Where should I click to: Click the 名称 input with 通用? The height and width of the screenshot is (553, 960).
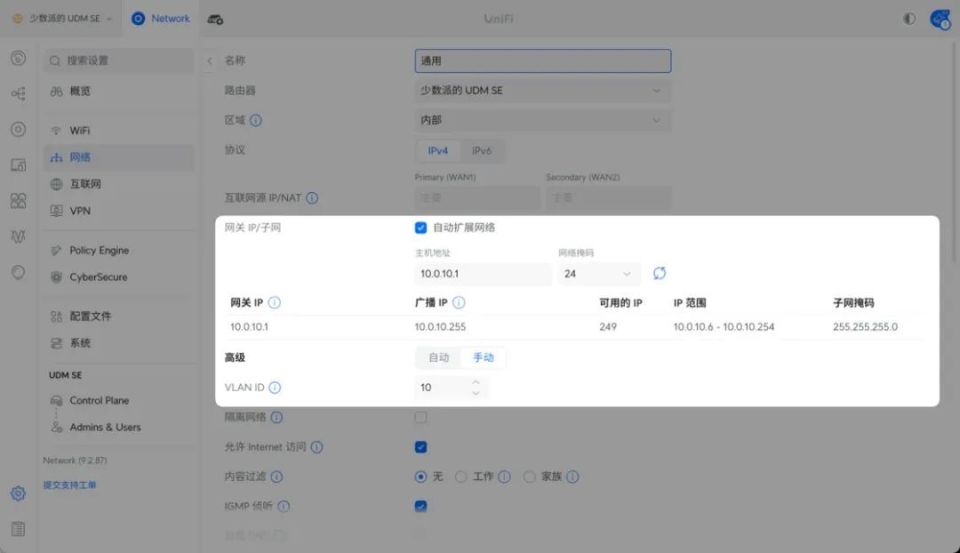542,61
